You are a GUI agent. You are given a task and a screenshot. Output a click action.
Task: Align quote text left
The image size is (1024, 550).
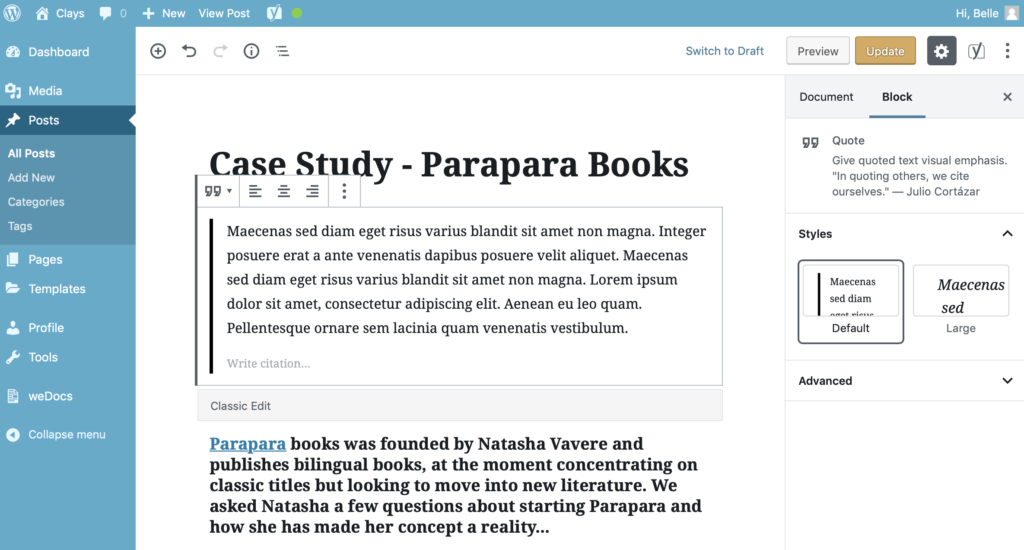coord(255,191)
